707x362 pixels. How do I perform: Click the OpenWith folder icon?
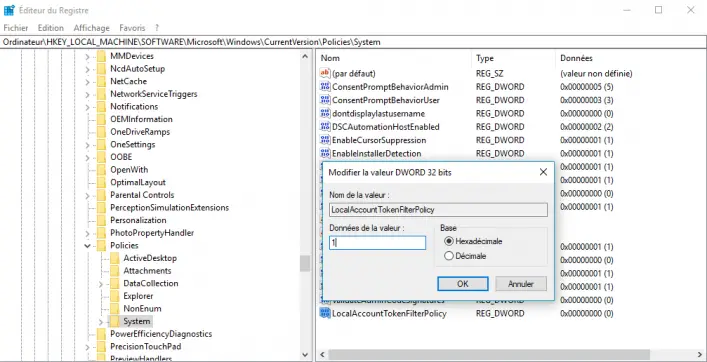101,170
